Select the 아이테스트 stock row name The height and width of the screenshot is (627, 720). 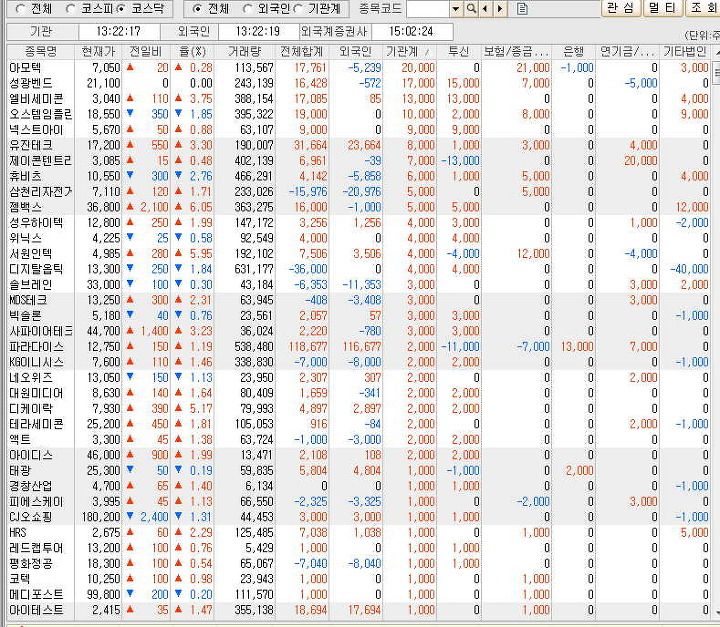point(36,610)
